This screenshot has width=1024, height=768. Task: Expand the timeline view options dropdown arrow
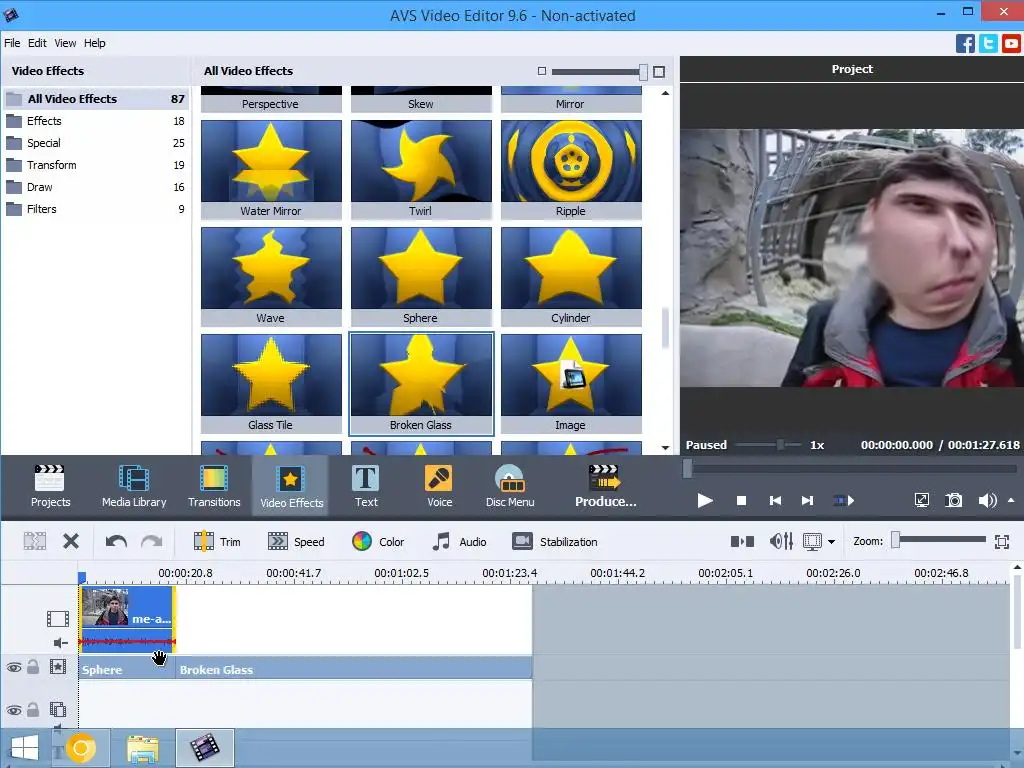tap(831, 541)
